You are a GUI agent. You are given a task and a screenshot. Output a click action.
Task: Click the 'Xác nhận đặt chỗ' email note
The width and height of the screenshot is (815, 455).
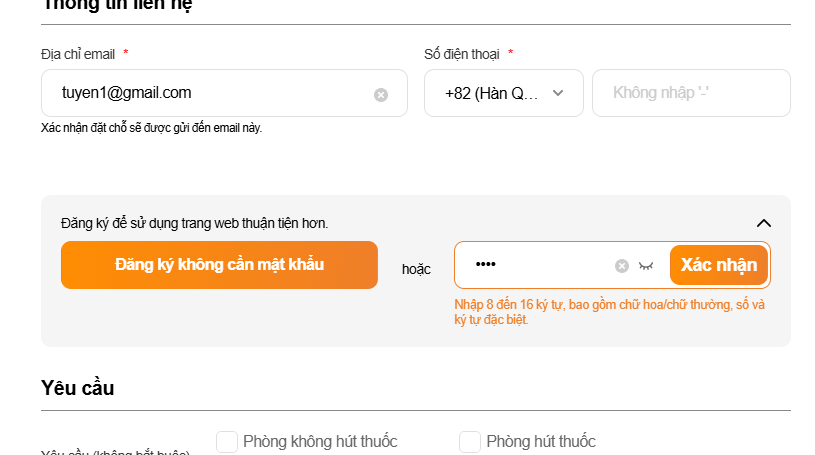click(x=151, y=128)
